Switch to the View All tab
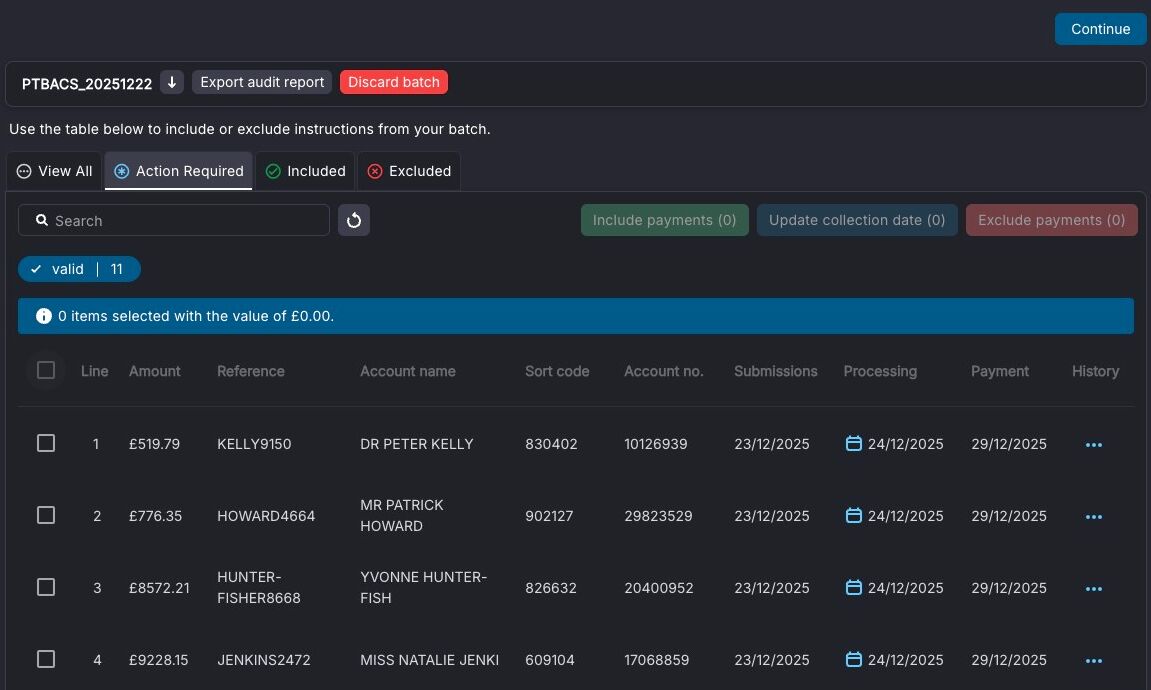Image resolution: width=1151 pixels, height=690 pixels. point(54,171)
